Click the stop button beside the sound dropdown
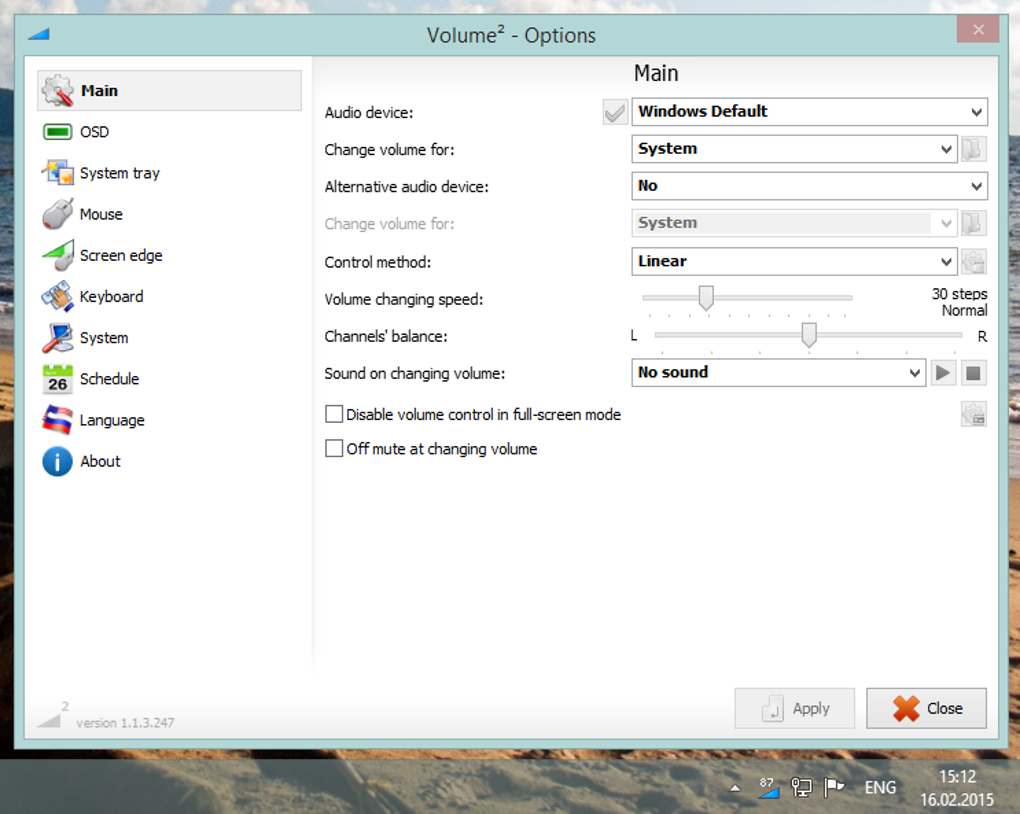1020x814 pixels. coord(973,373)
